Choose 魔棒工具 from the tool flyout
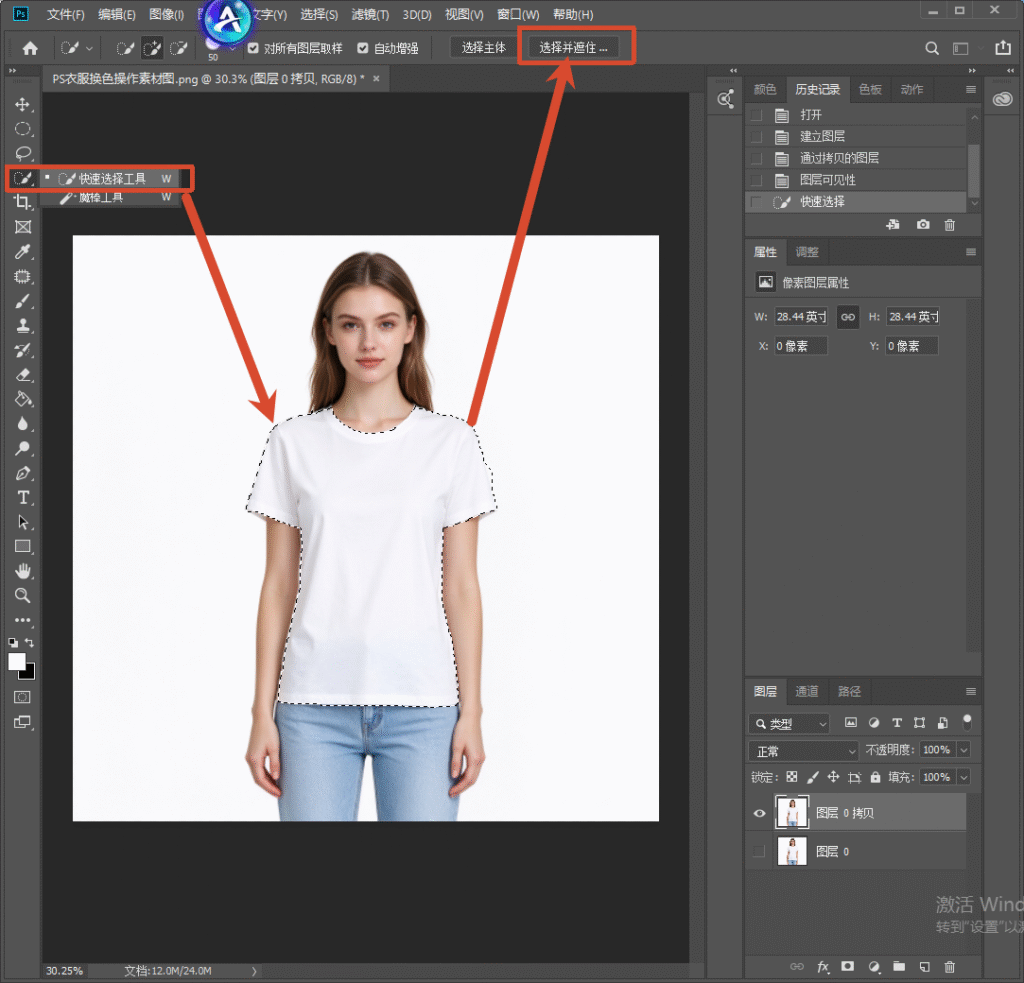 click(111, 197)
